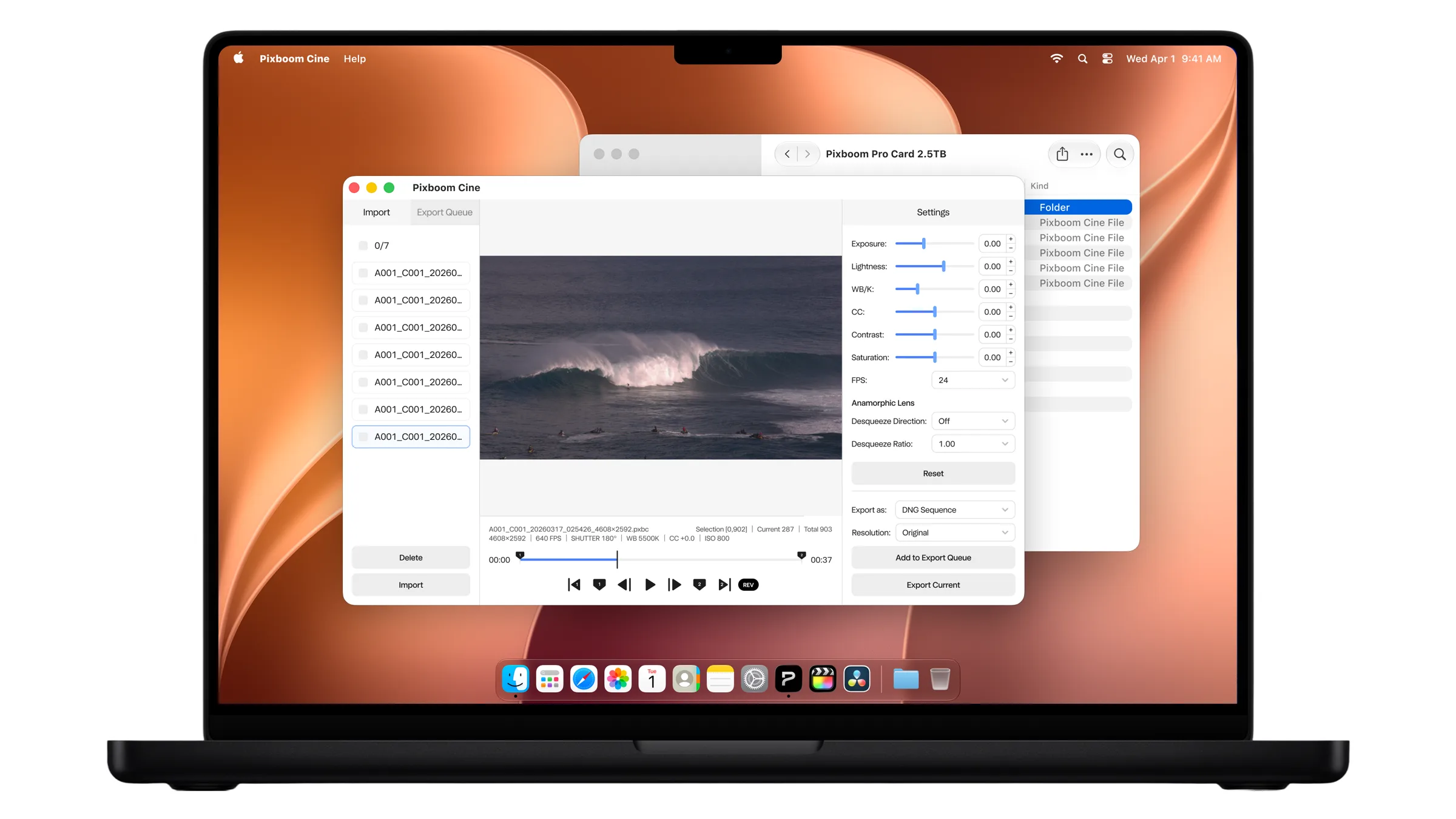This screenshot has width=1456, height=819.
Task: Click the share icon in Finder window
Action: (1062, 154)
